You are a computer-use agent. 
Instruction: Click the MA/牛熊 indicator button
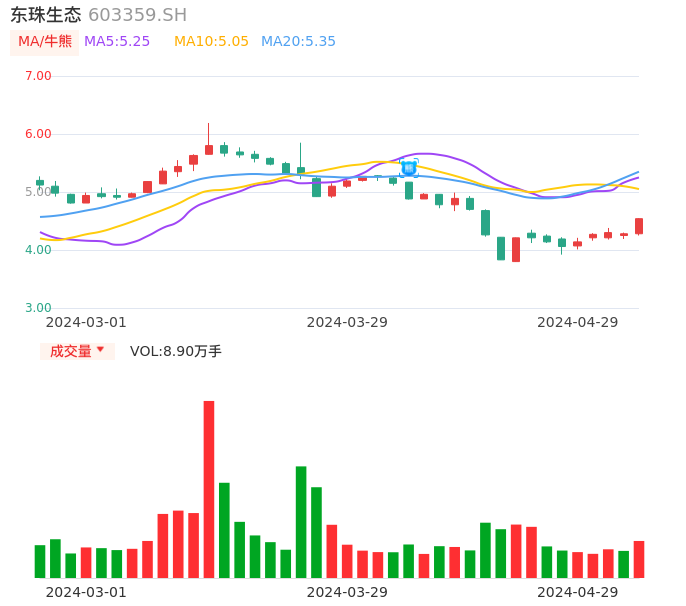coord(45,42)
